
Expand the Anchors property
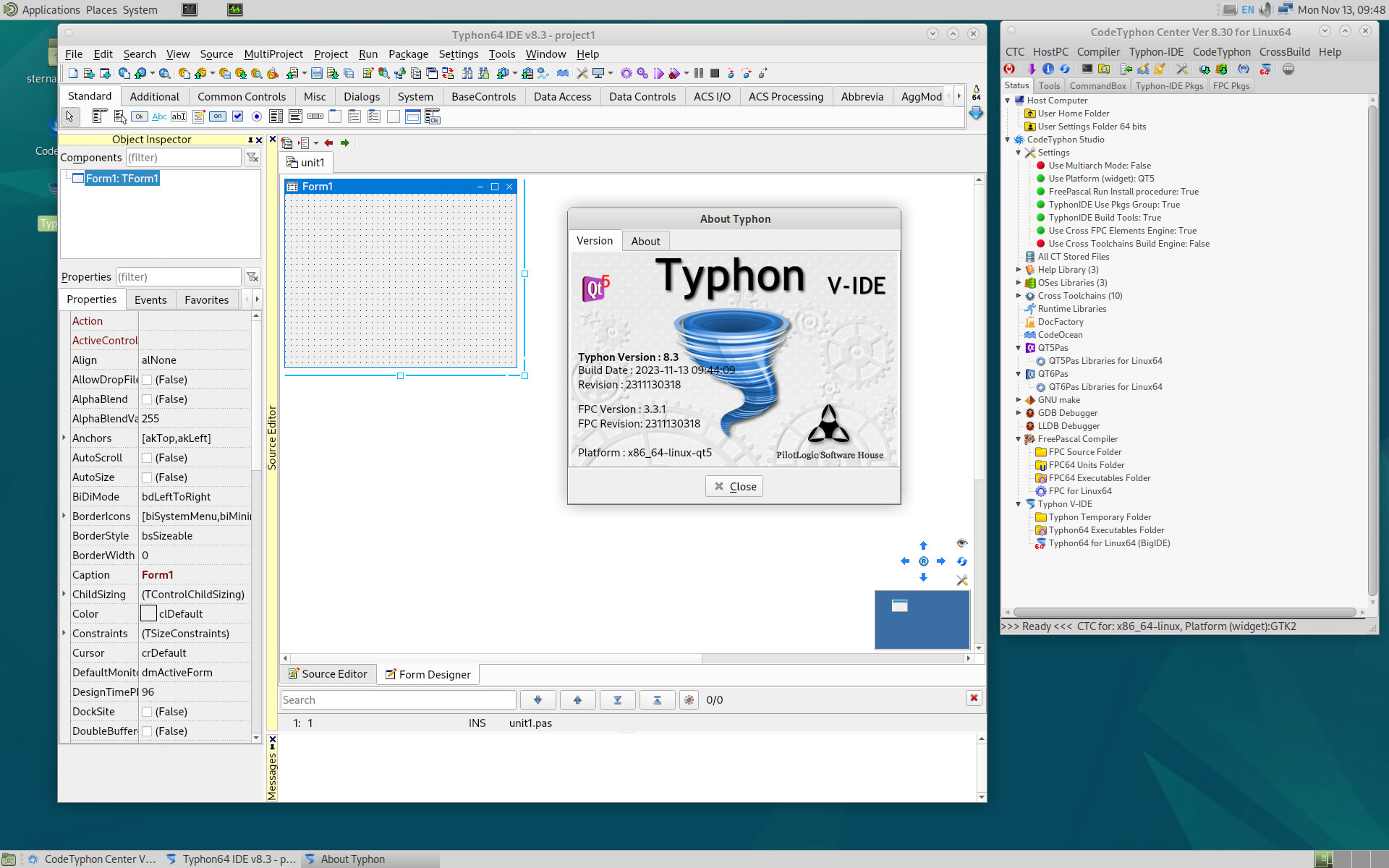point(64,438)
